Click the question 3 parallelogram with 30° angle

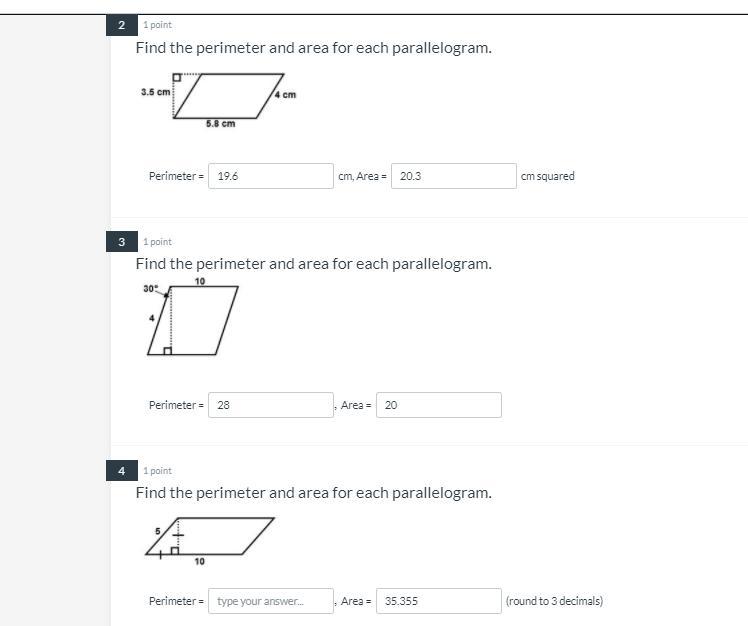click(x=193, y=320)
